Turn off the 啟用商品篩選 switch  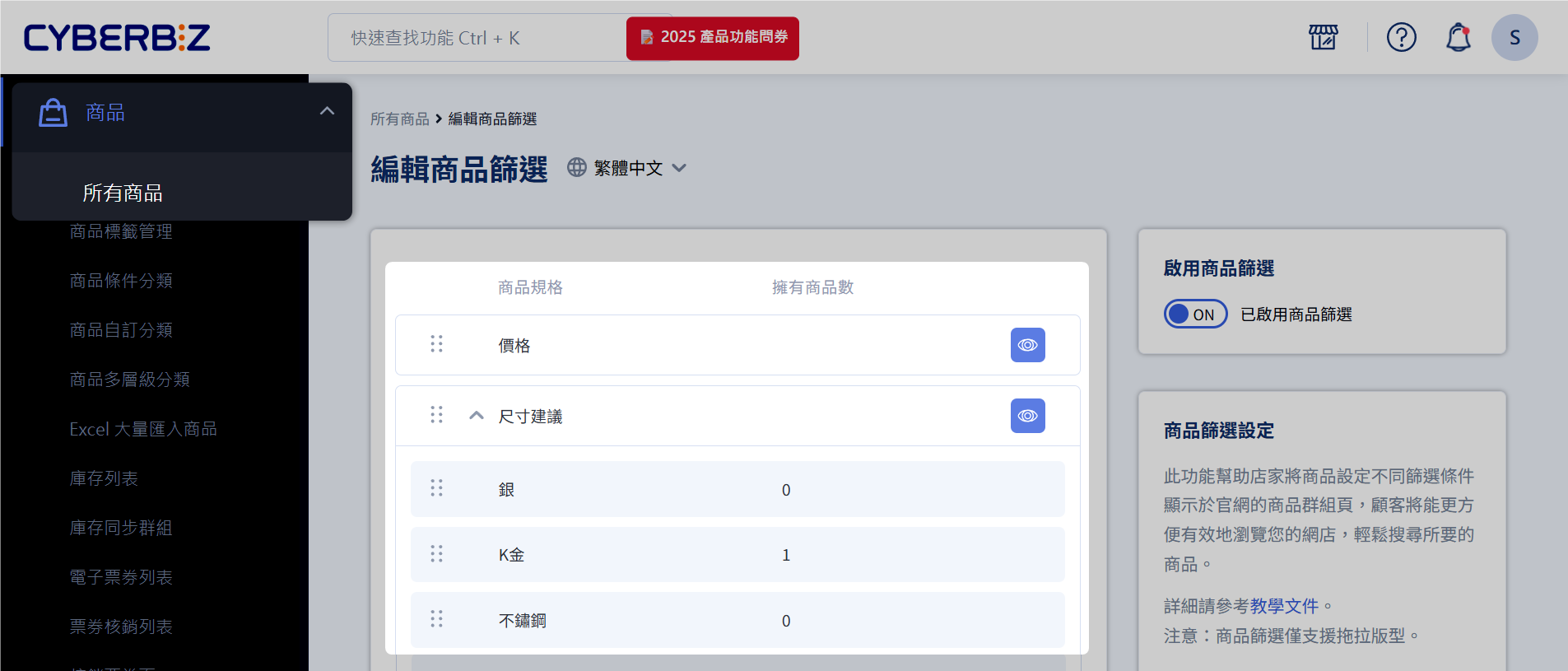(1194, 314)
